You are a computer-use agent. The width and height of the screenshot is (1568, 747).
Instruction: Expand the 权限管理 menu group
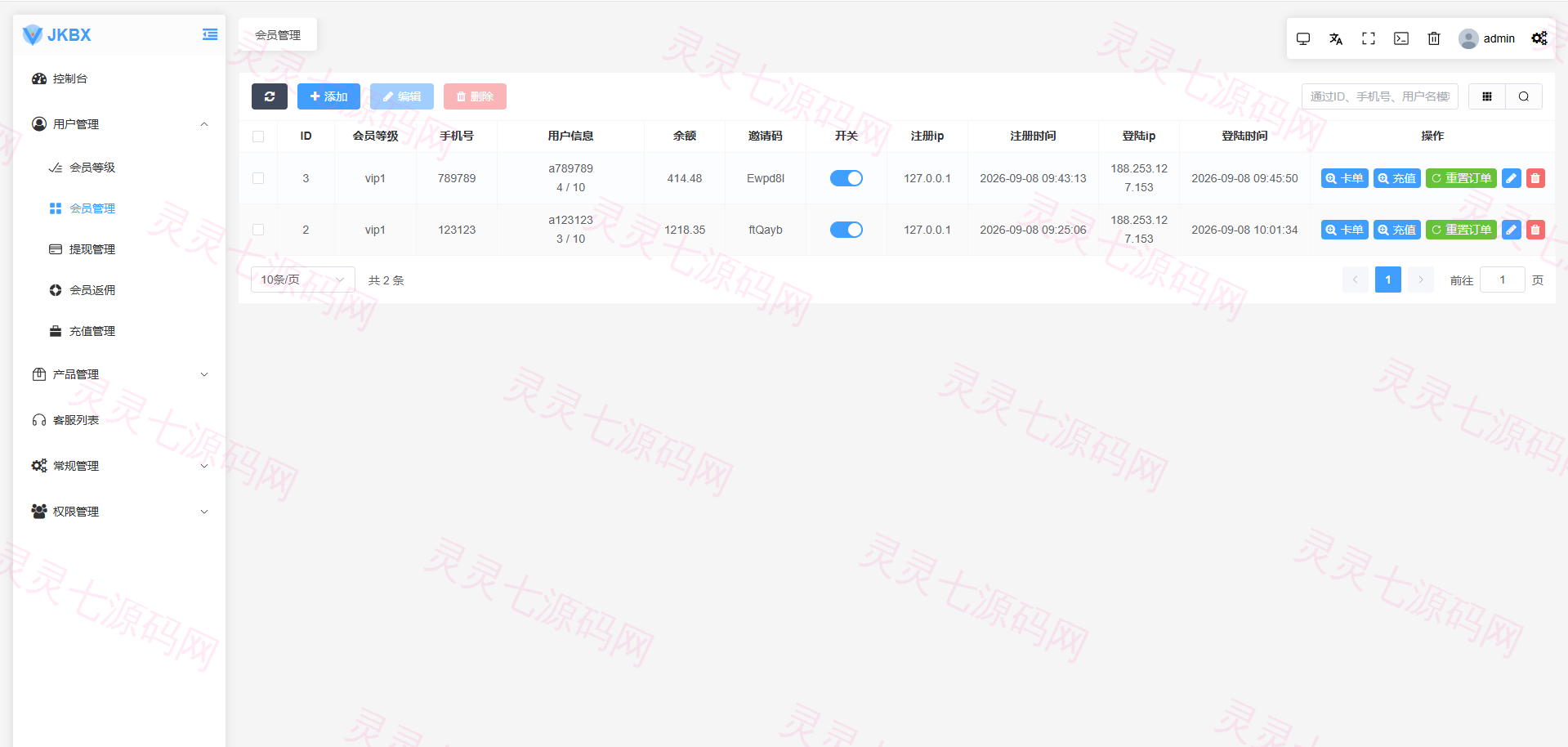(119, 512)
